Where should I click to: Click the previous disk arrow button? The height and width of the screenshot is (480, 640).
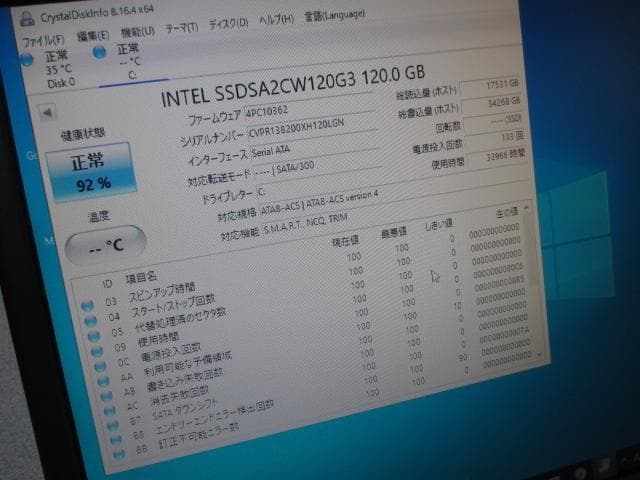point(47,113)
